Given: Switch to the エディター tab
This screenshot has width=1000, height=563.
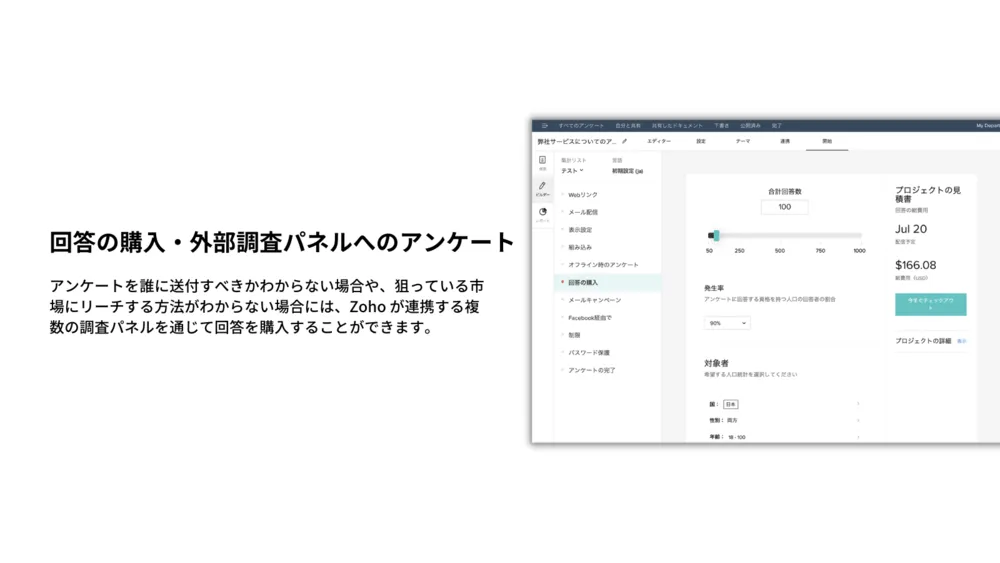Looking at the screenshot, I should (x=659, y=141).
